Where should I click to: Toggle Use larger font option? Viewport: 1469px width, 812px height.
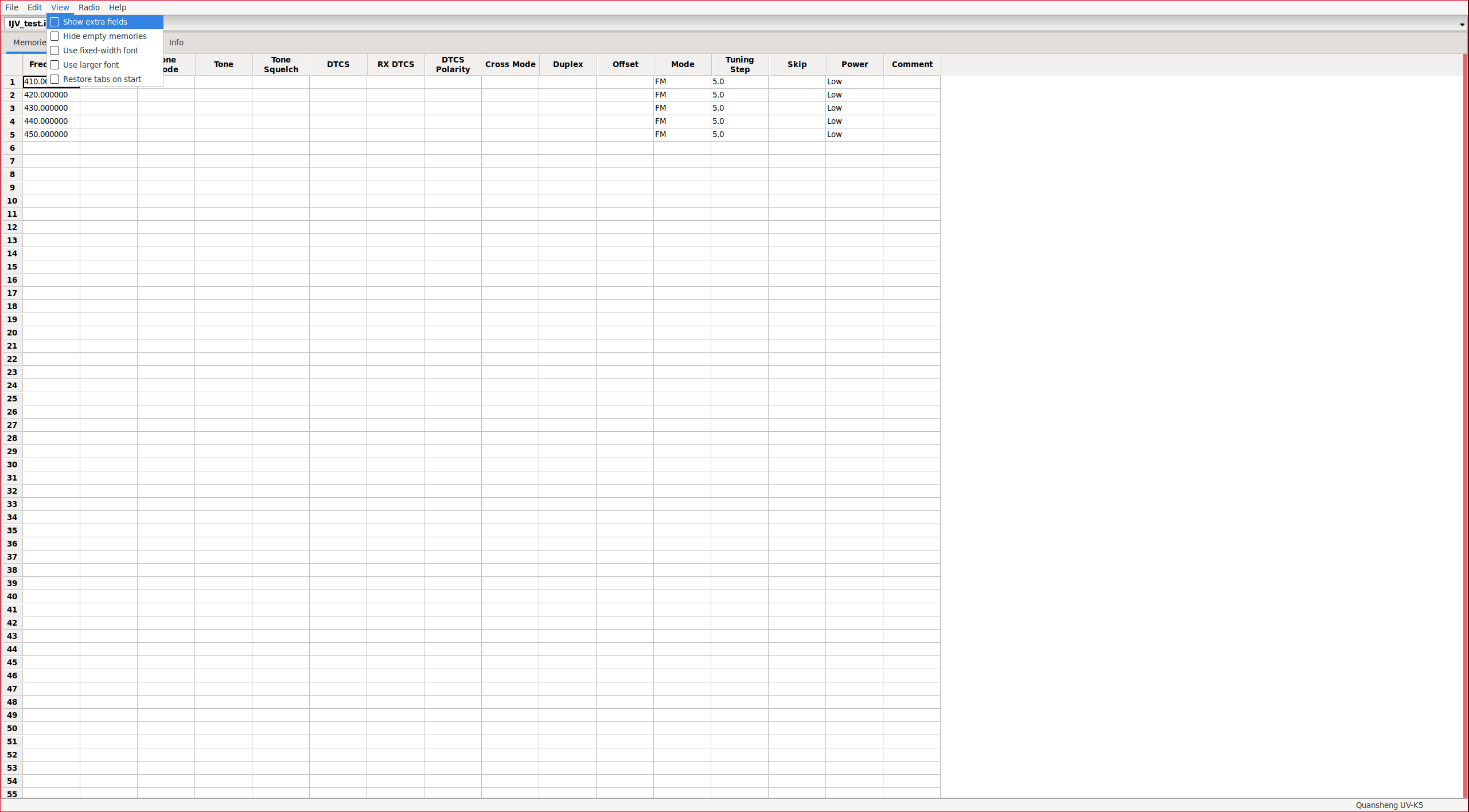(55, 65)
